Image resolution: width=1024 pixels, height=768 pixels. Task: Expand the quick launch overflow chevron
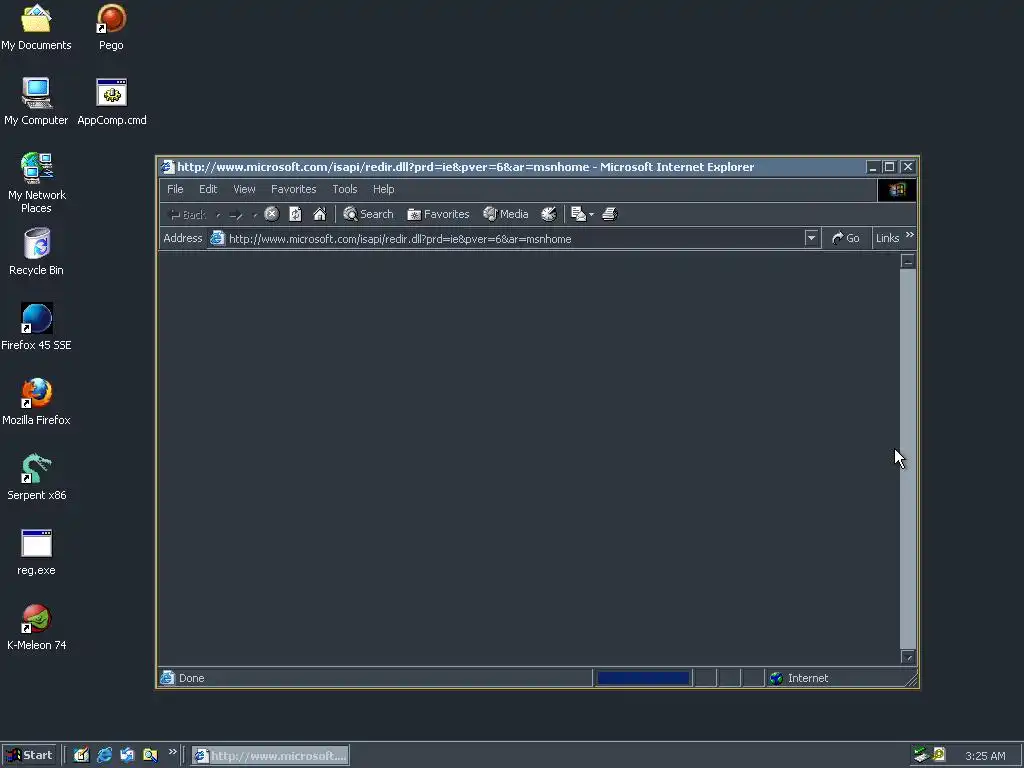(172, 752)
